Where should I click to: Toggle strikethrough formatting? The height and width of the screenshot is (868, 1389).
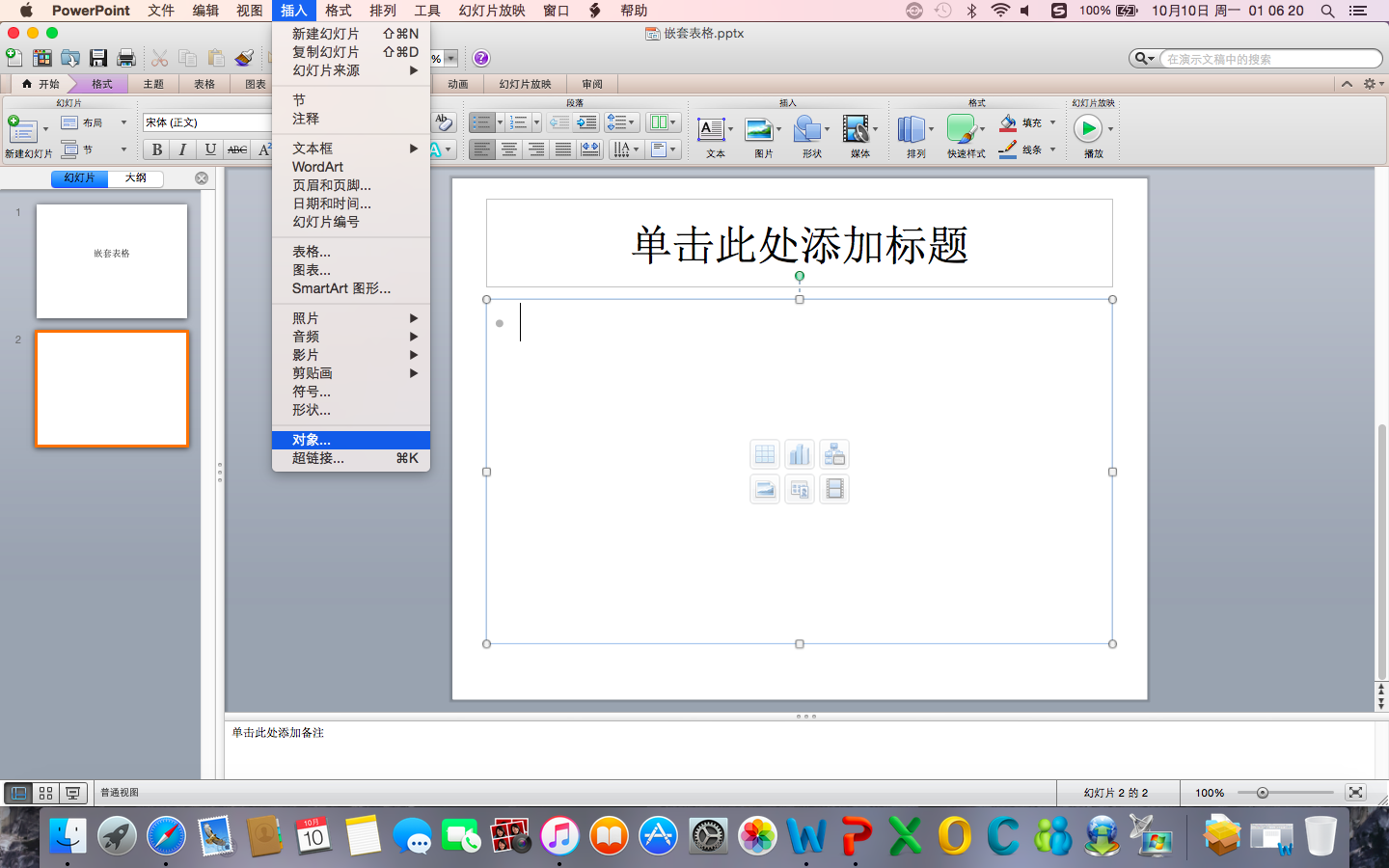[237, 149]
